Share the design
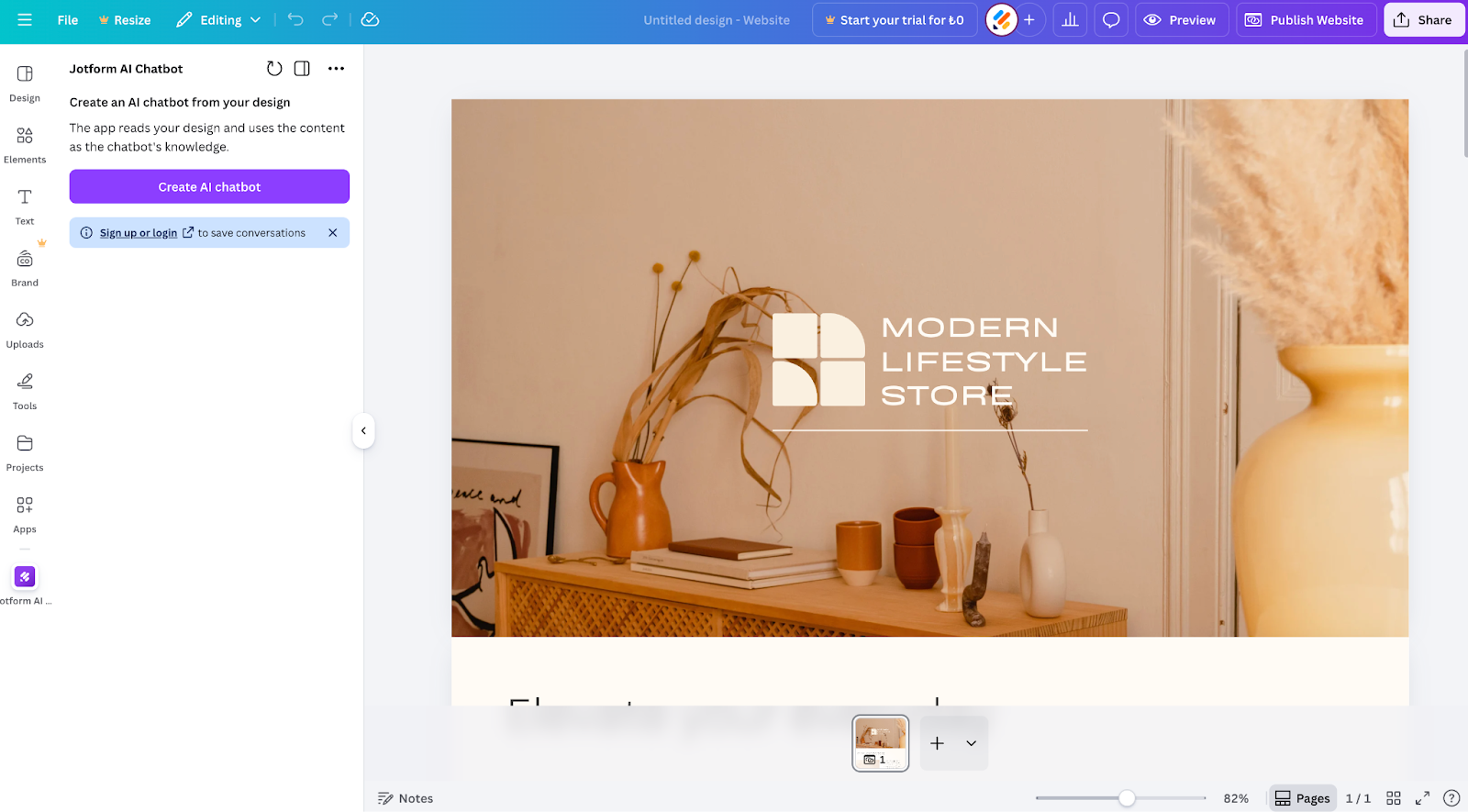The width and height of the screenshot is (1468, 812). 1424,19
